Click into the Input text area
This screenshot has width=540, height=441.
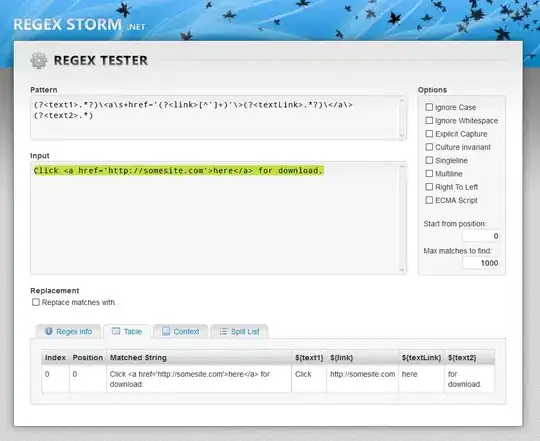(x=218, y=218)
